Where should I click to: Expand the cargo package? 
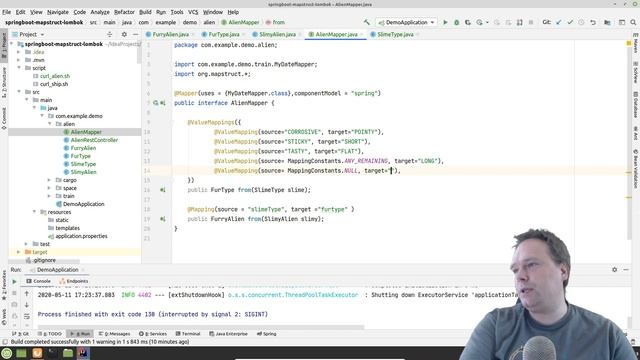click(x=50, y=180)
